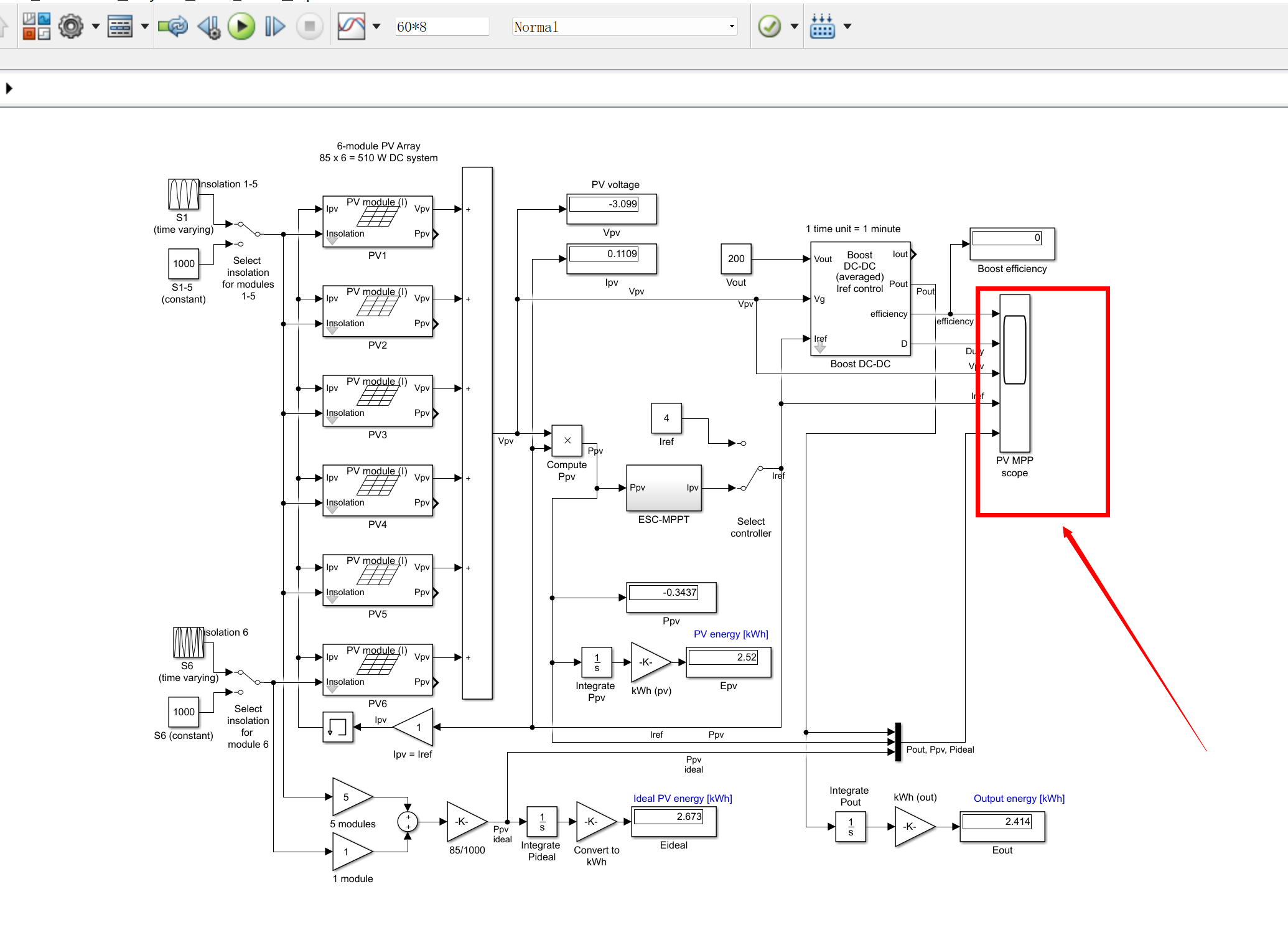Click the 60*8 stop time field
Image resolution: width=1288 pixels, height=945 pixels.
441,27
